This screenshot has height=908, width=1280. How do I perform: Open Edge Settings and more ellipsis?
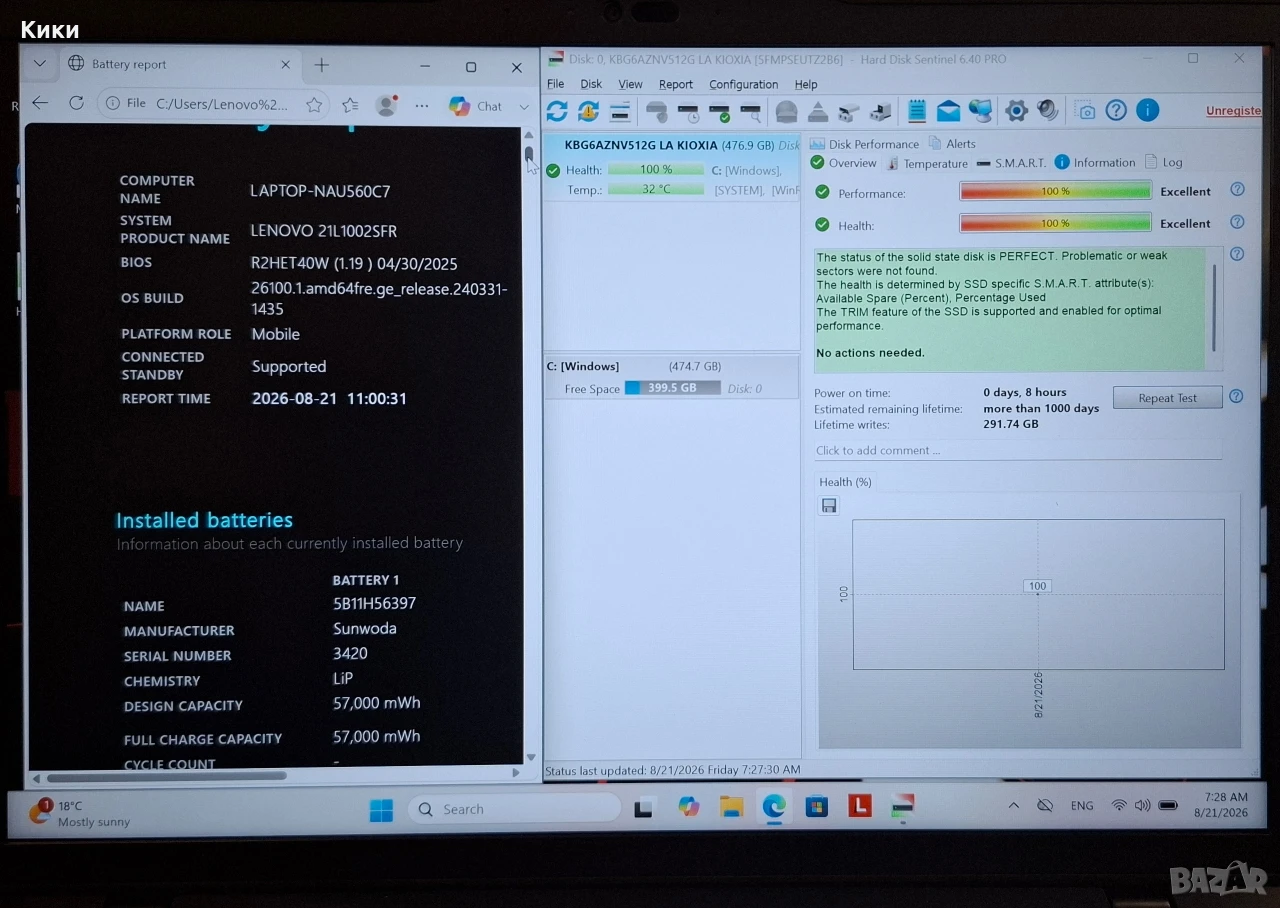tap(422, 106)
